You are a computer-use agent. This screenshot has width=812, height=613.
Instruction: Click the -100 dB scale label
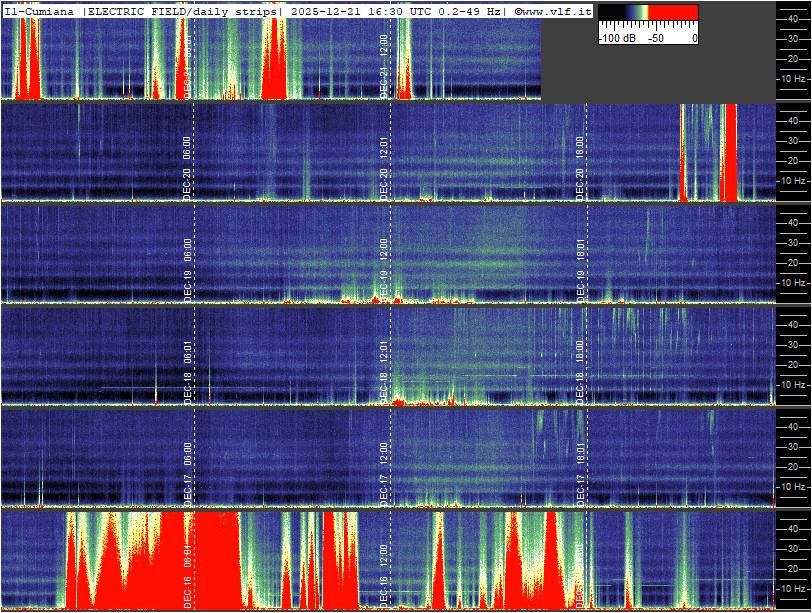coord(615,38)
